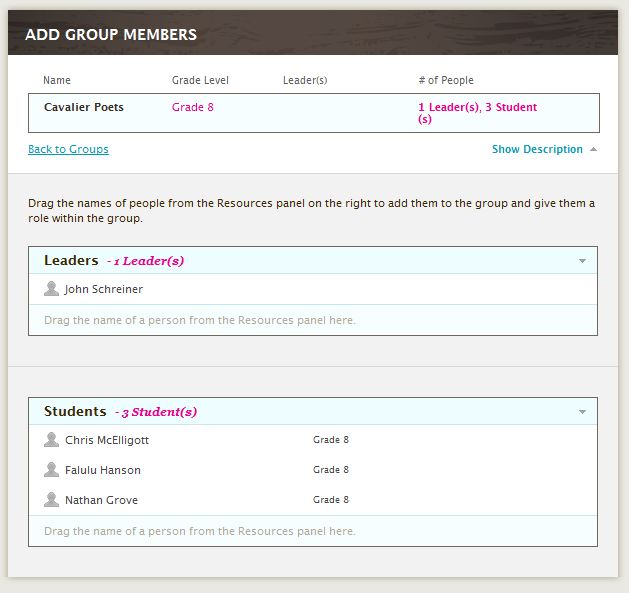Screen dimensions: 629x593
Task: Click the Students section header
Action: point(75,412)
